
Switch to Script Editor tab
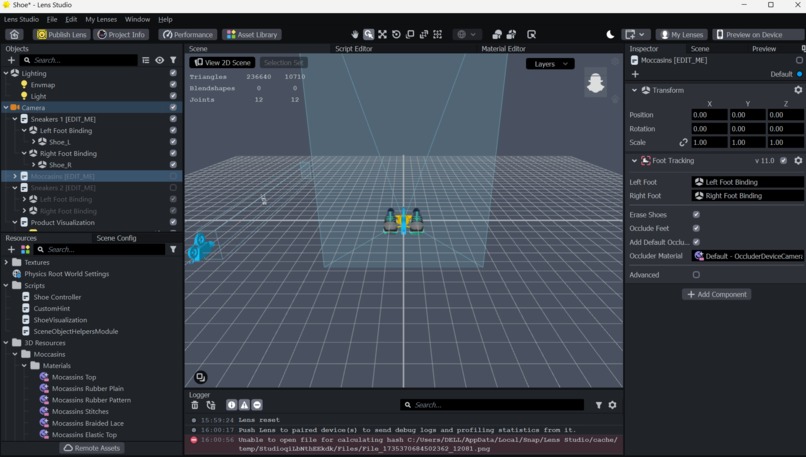[354, 49]
